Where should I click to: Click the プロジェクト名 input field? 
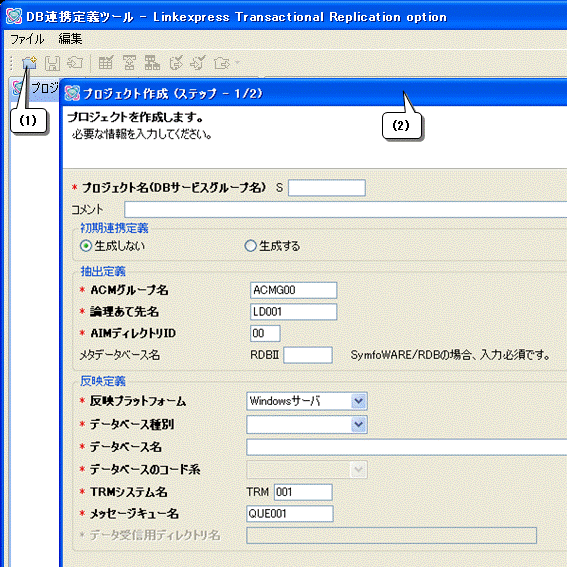(327, 188)
